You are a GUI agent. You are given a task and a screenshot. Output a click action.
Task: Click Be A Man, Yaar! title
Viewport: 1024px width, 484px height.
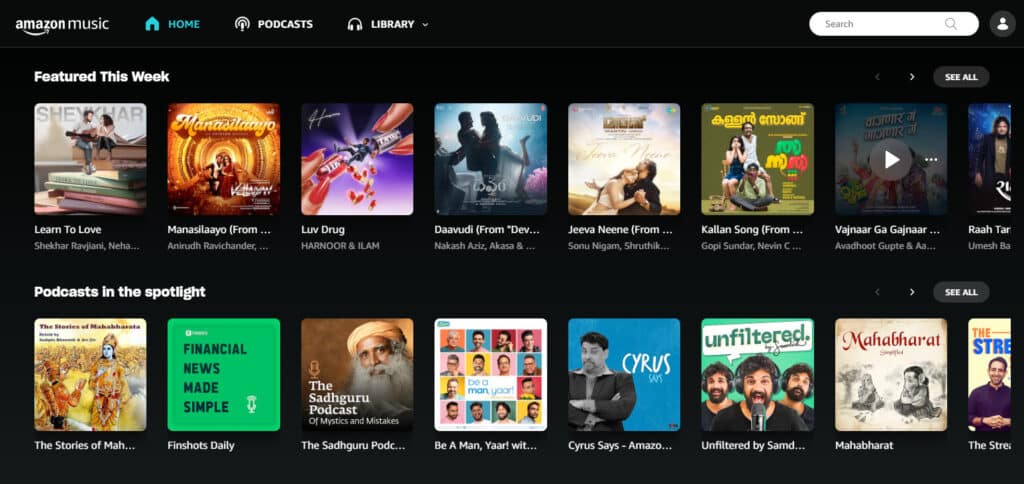coord(486,445)
